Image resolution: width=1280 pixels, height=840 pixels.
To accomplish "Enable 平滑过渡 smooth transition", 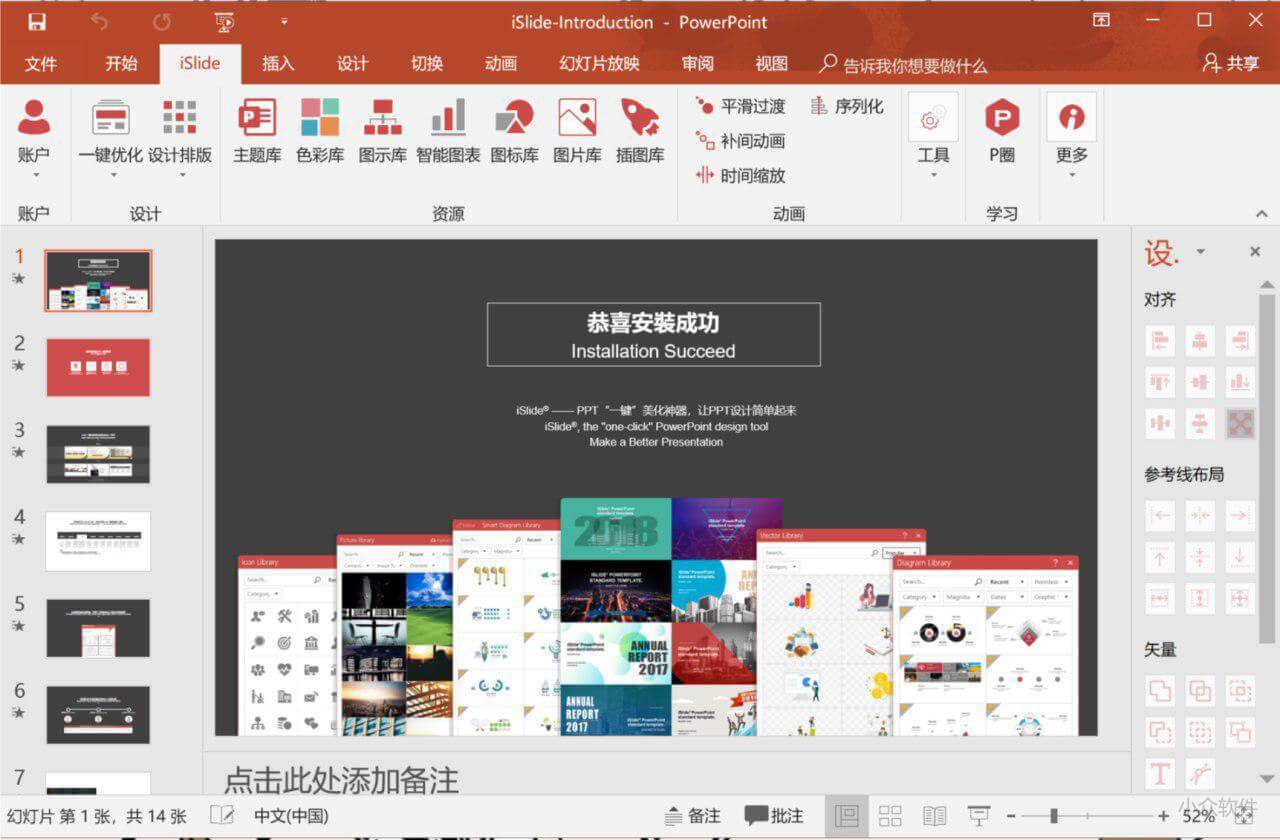I will point(738,106).
